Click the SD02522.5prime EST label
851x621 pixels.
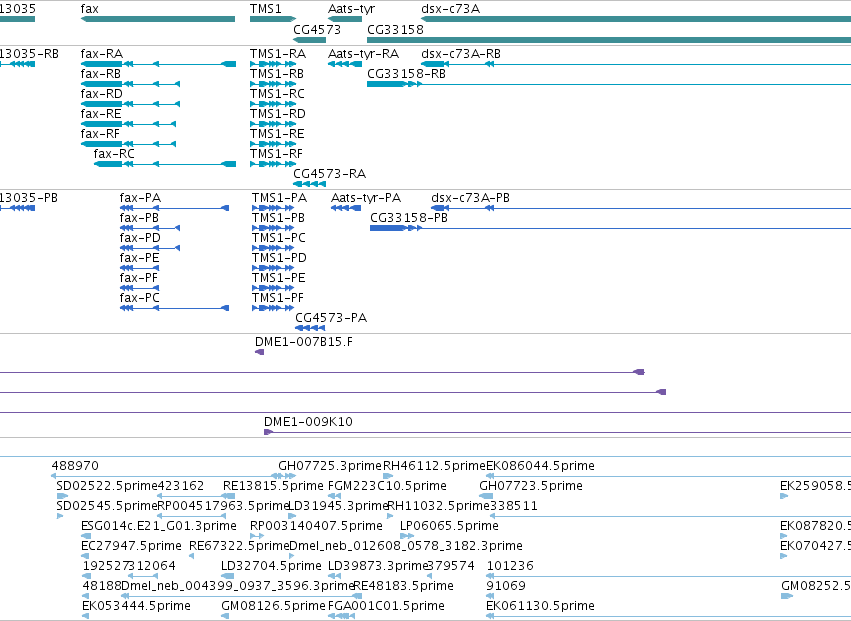point(107,486)
